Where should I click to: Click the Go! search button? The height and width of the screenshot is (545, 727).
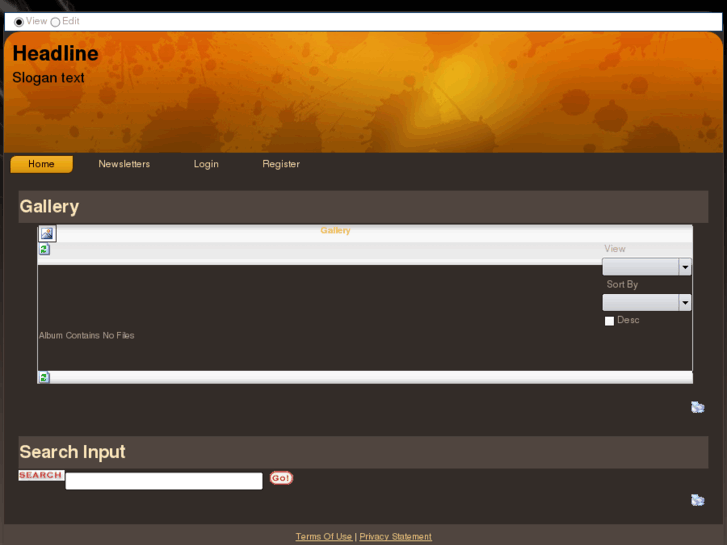click(x=281, y=478)
